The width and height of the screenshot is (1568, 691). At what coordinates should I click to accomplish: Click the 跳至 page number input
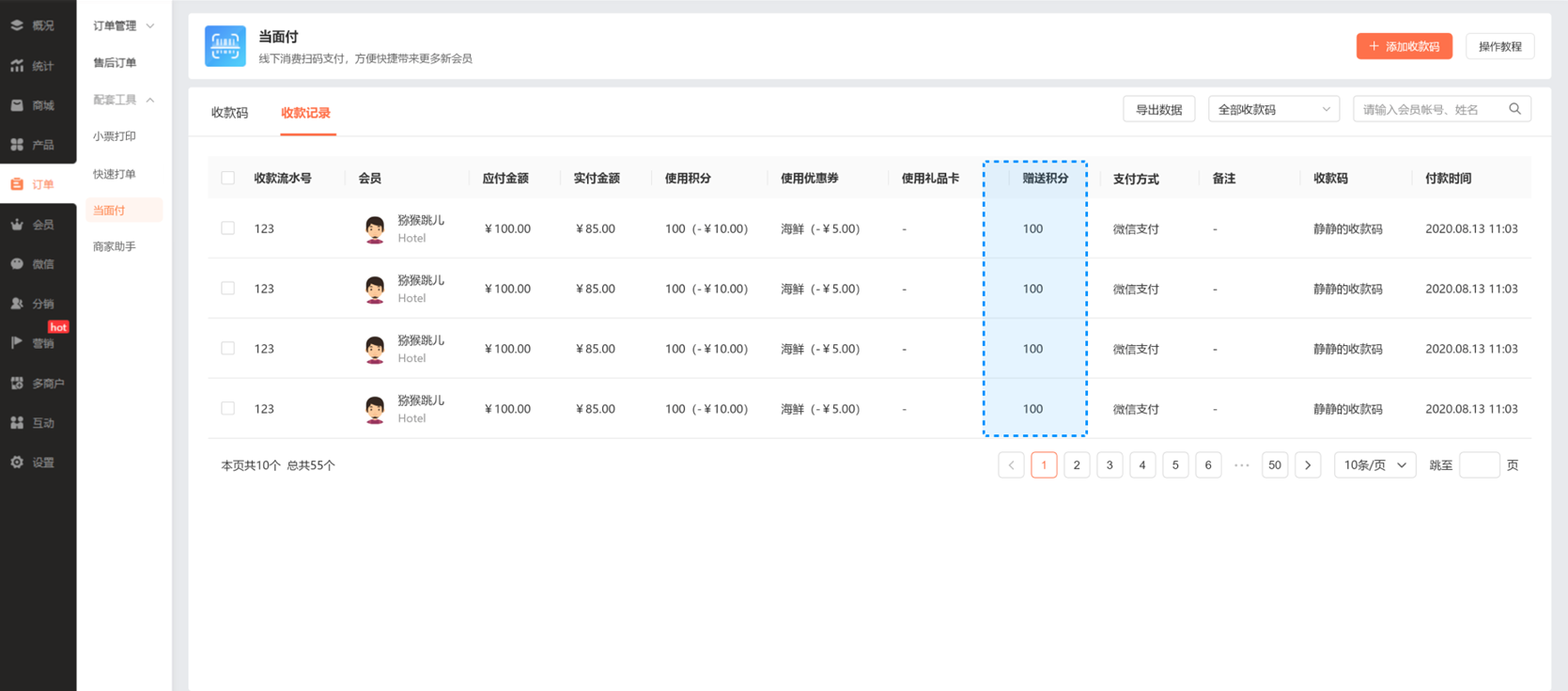1479,465
